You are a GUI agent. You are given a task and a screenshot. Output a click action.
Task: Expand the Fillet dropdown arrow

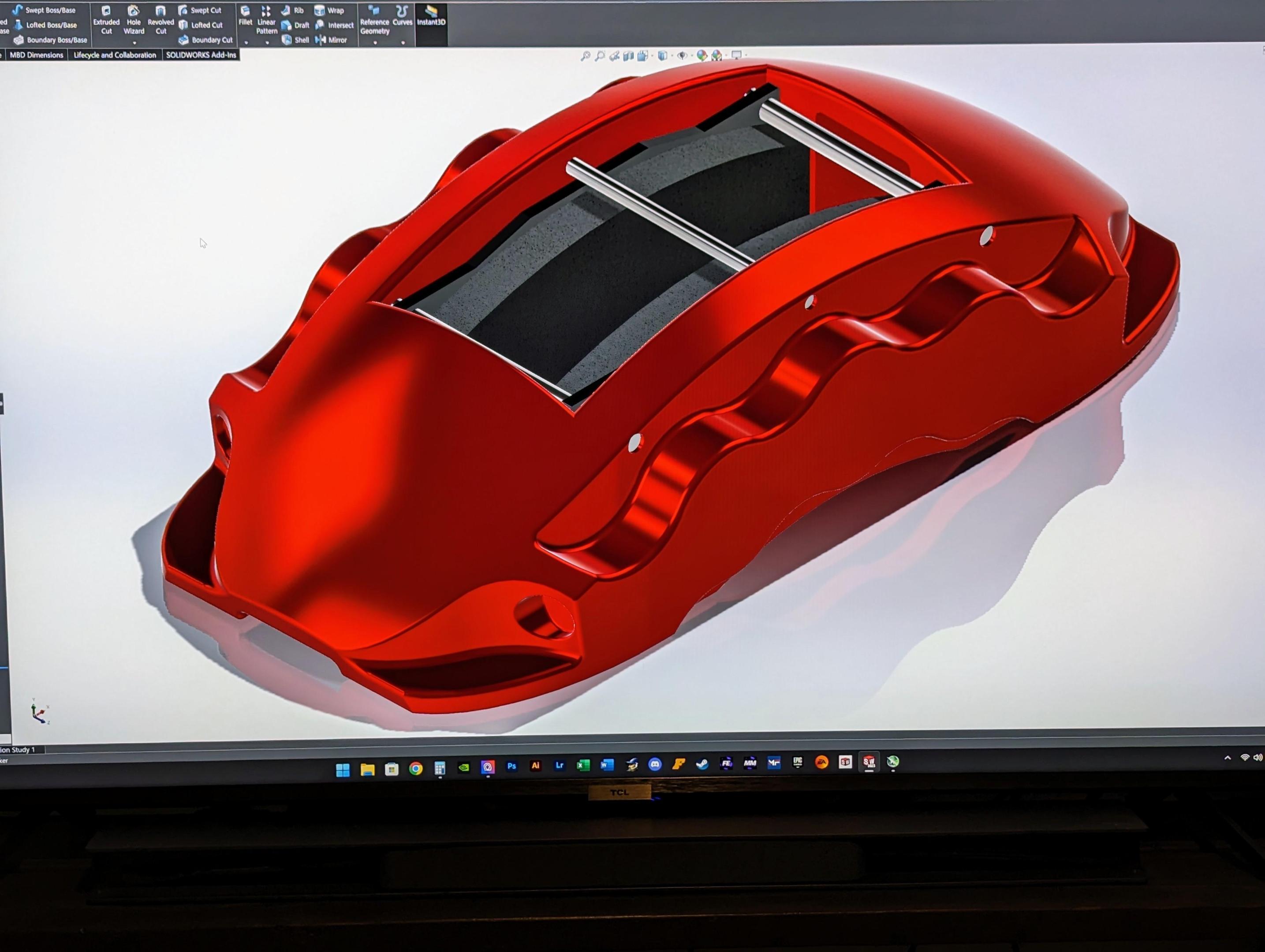pos(246,42)
